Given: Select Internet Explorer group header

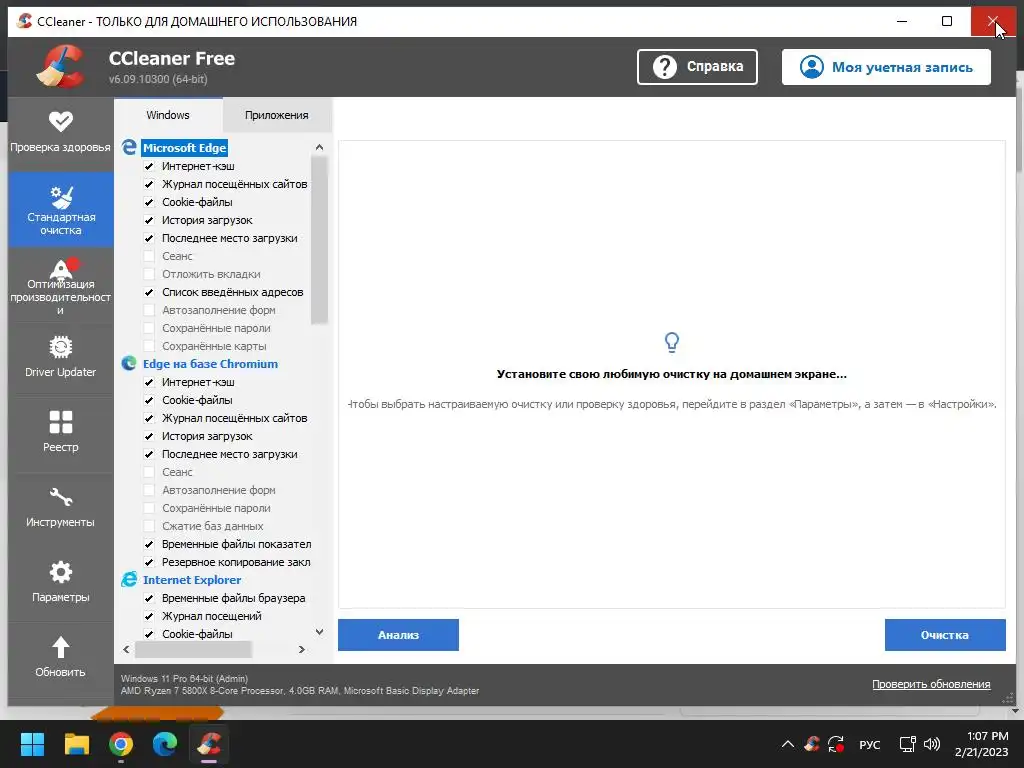Looking at the screenshot, I should tap(192, 580).
